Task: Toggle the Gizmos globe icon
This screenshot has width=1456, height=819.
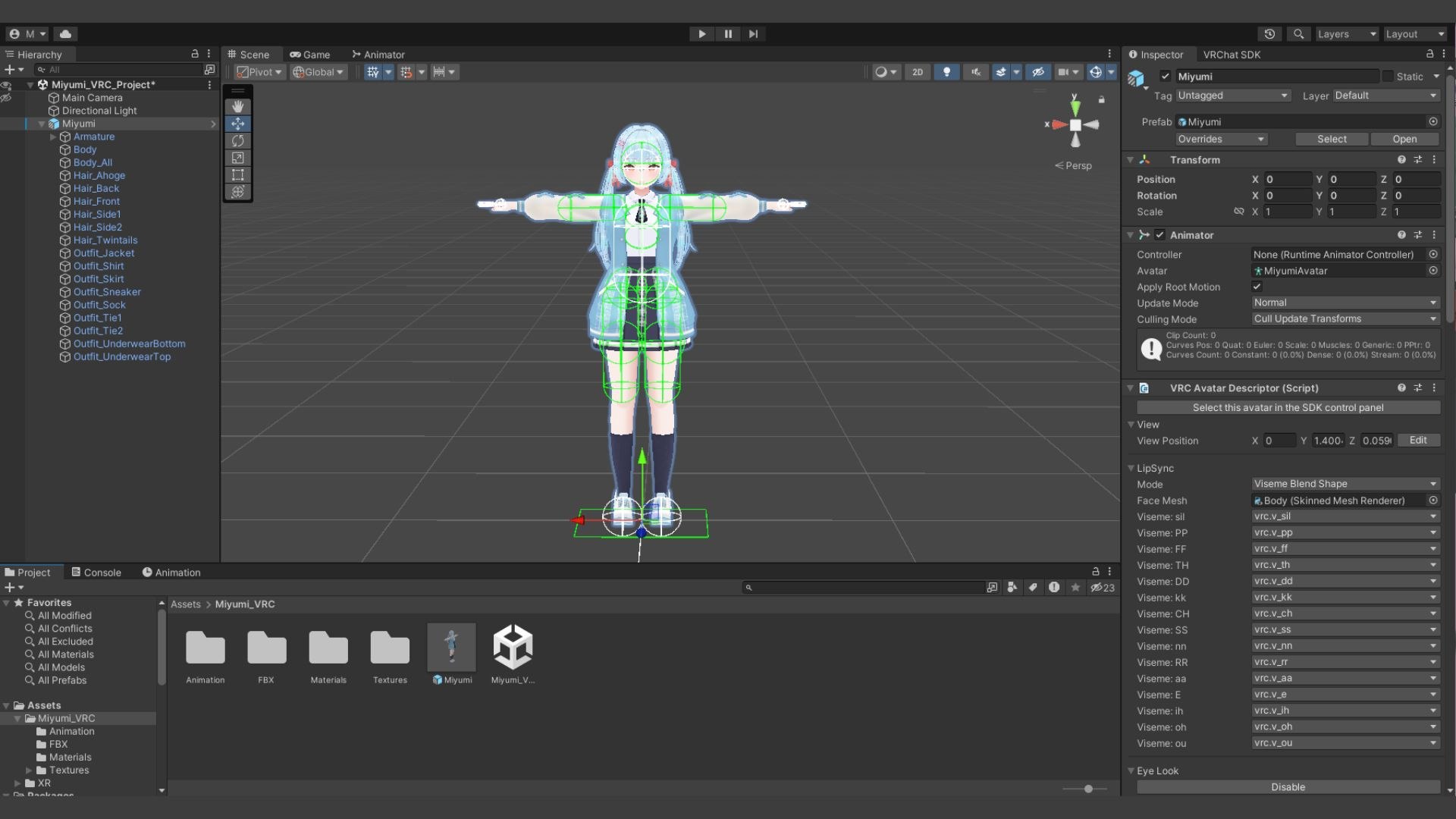Action: (1095, 72)
